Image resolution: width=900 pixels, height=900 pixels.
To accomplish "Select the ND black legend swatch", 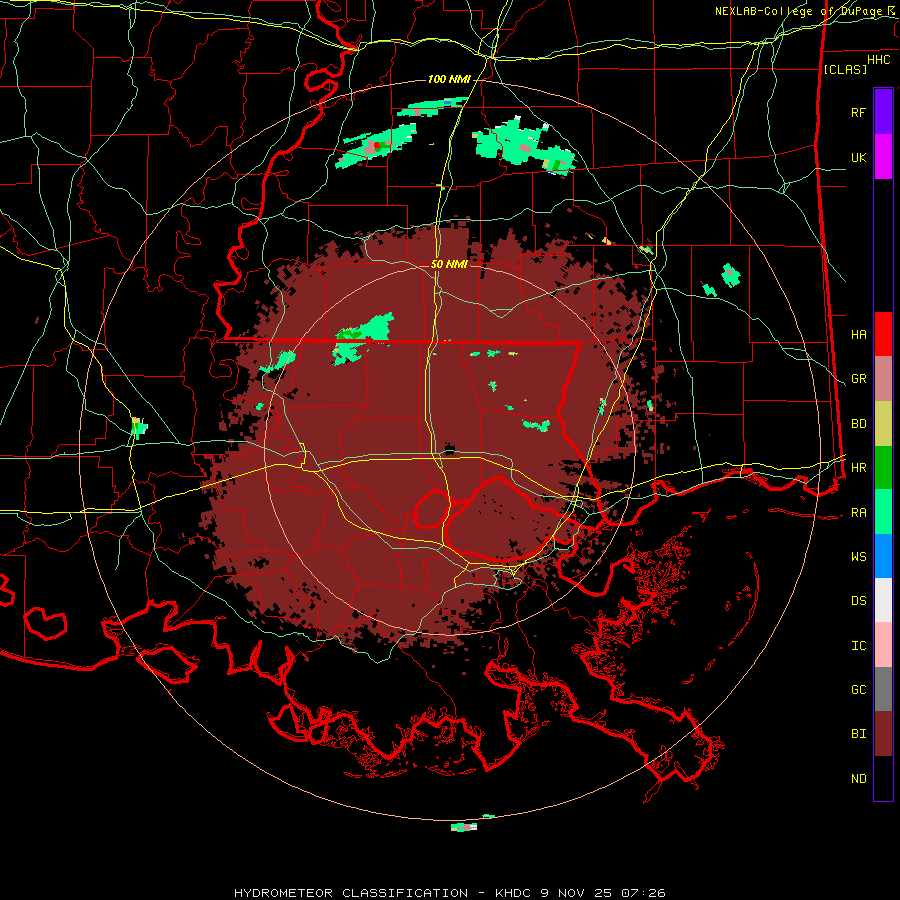I will (x=883, y=778).
